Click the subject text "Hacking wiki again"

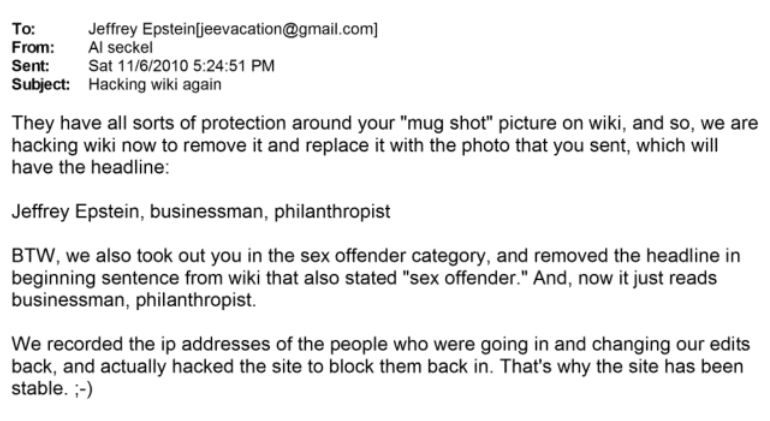click(155, 84)
